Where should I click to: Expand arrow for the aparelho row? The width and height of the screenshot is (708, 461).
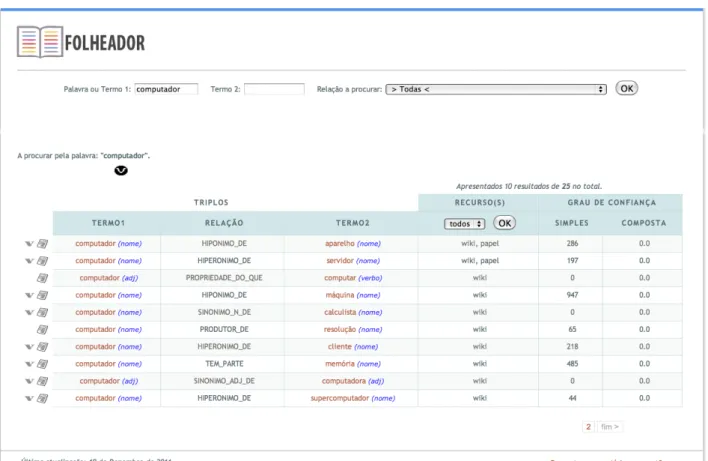tap(29, 244)
